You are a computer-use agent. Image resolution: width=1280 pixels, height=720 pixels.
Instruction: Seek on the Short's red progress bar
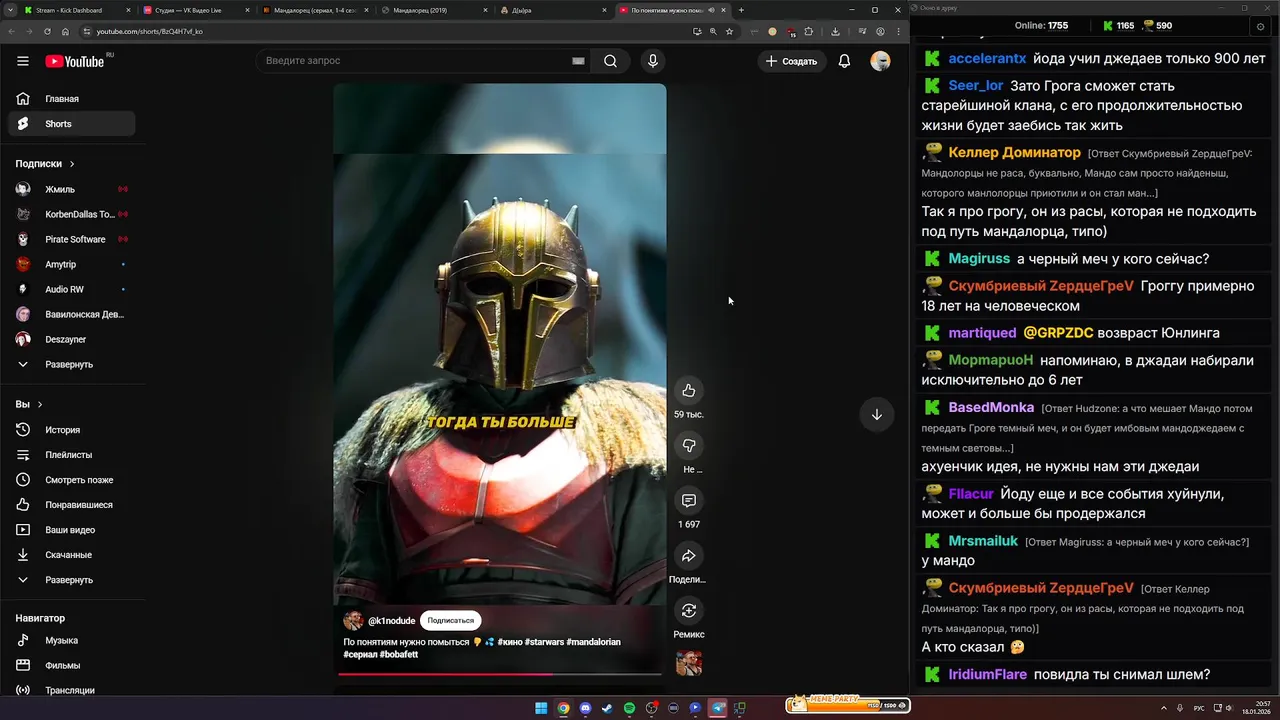tap(499, 674)
